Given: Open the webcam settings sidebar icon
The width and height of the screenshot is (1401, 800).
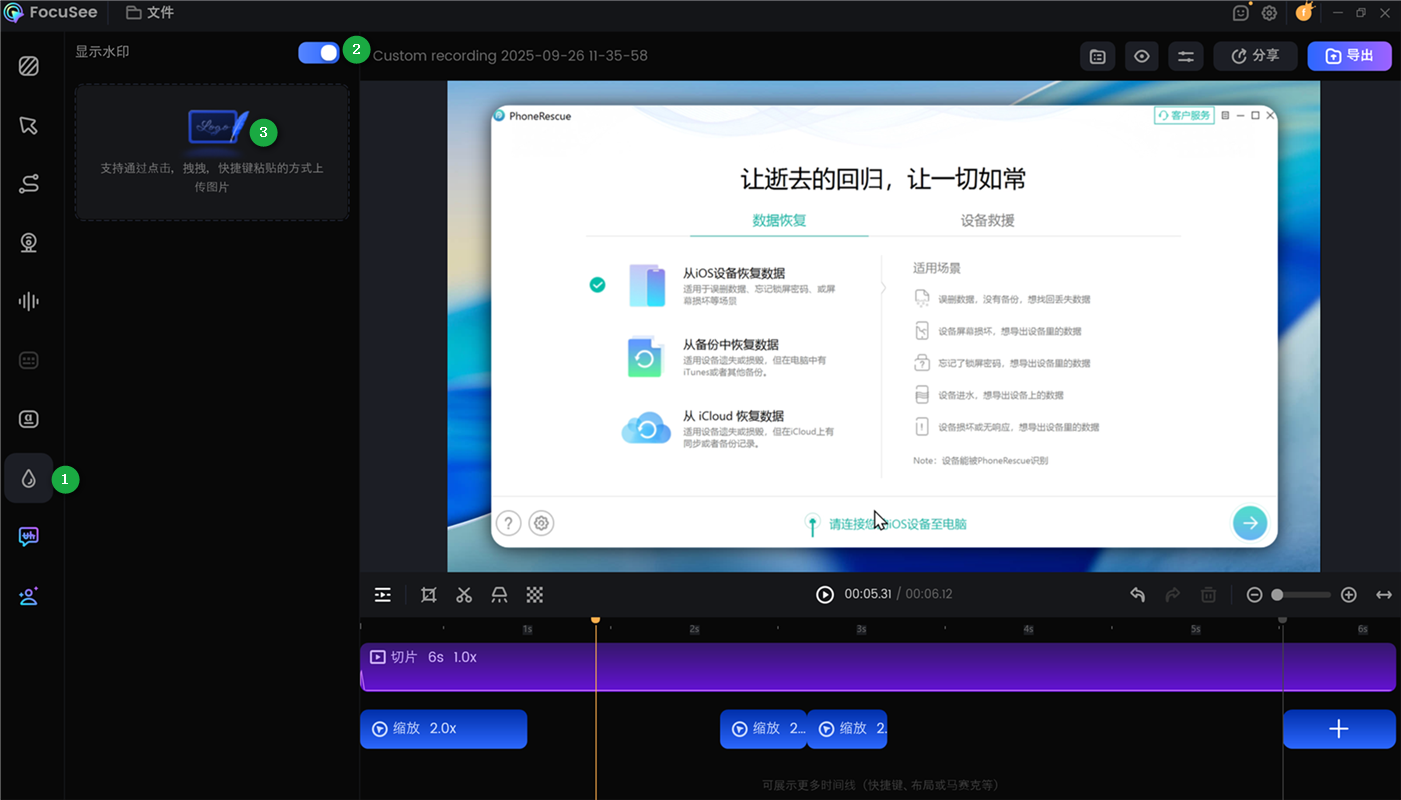Looking at the screenshot, I should (29, 243).
